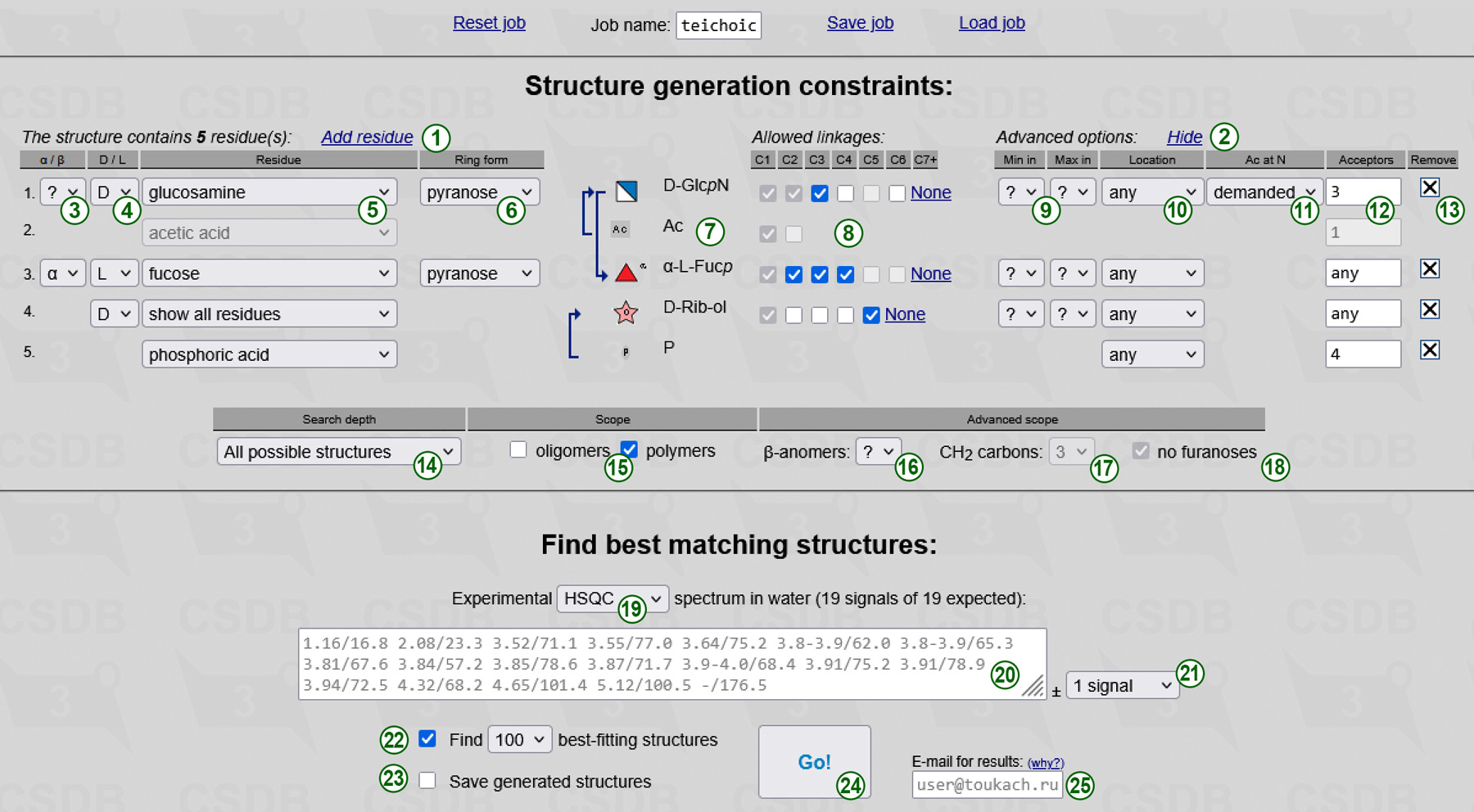Click None link for D-GlcpN linkages
The width and height of the screenshot is (1474, 812).
[930, 192]
